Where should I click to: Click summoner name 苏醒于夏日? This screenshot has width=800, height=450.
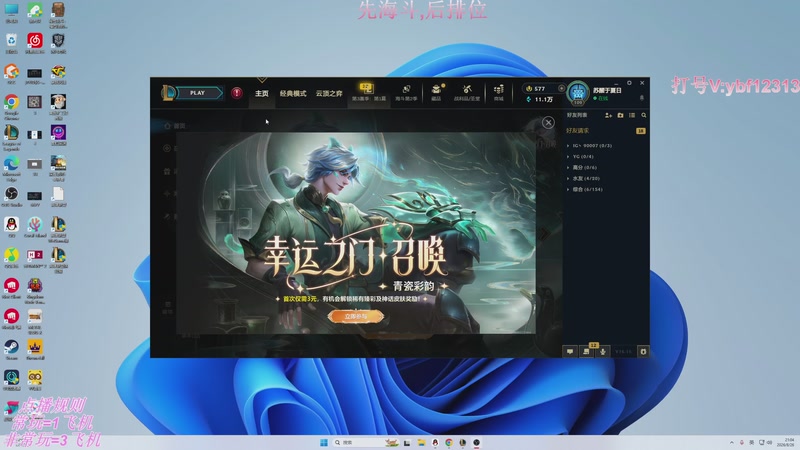pyautogui.click(x=607, y=90)
